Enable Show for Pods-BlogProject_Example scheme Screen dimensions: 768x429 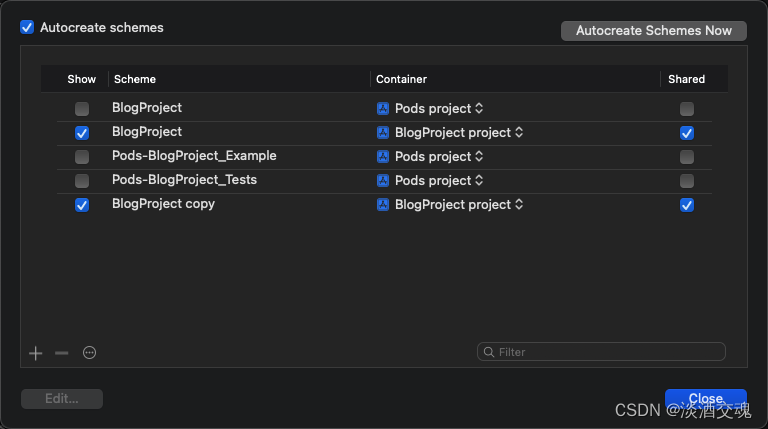(x=82, y=157)
